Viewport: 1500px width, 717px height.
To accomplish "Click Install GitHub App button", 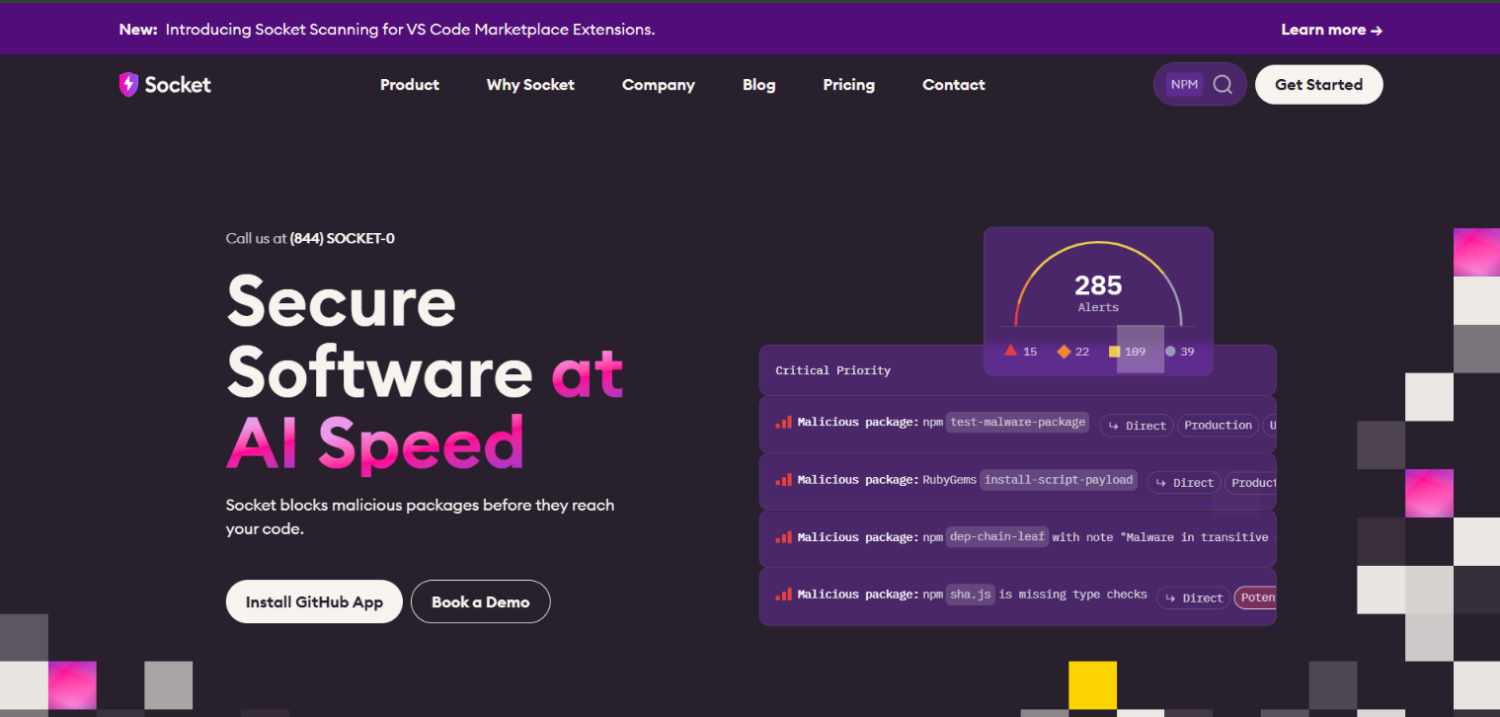I will click(314, 602).
